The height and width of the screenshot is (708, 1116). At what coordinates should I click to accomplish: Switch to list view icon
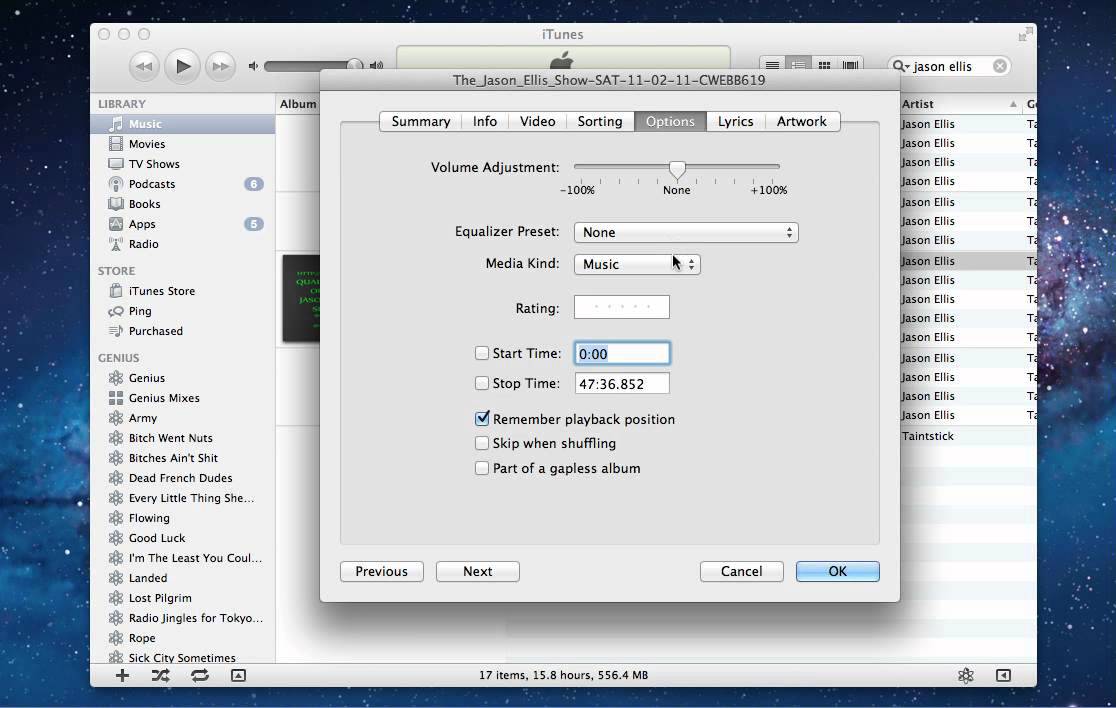point(772,65)
